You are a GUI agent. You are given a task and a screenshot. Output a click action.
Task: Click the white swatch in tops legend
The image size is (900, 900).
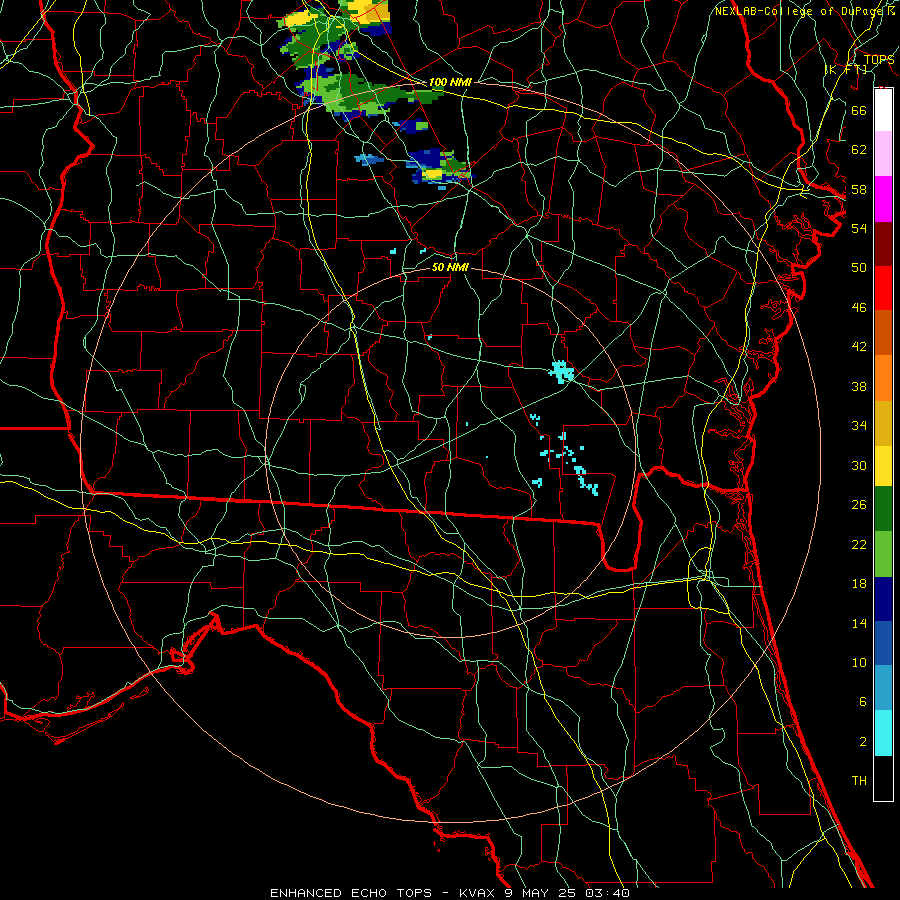883,110
